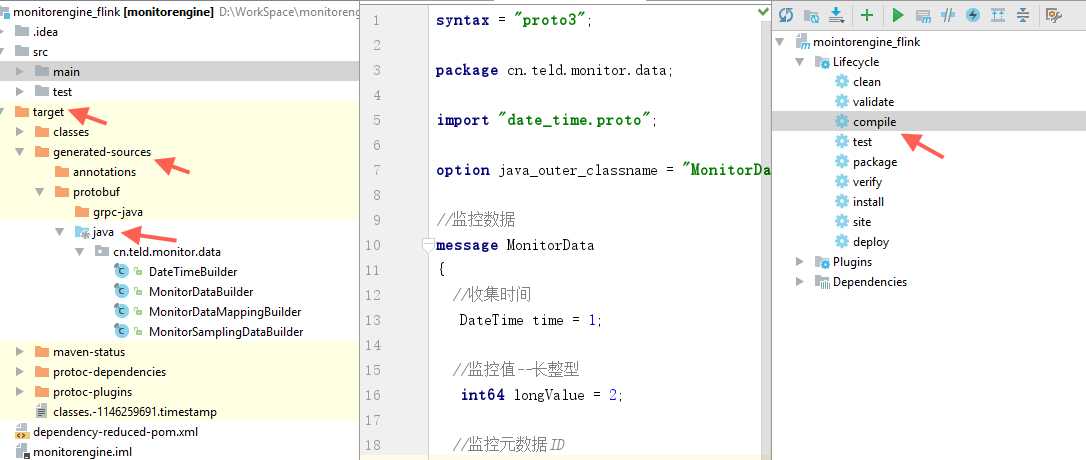Expand the Dependencies node arrow
The width and height of the screenshot is (1086, 460).
tap(800, 282)
